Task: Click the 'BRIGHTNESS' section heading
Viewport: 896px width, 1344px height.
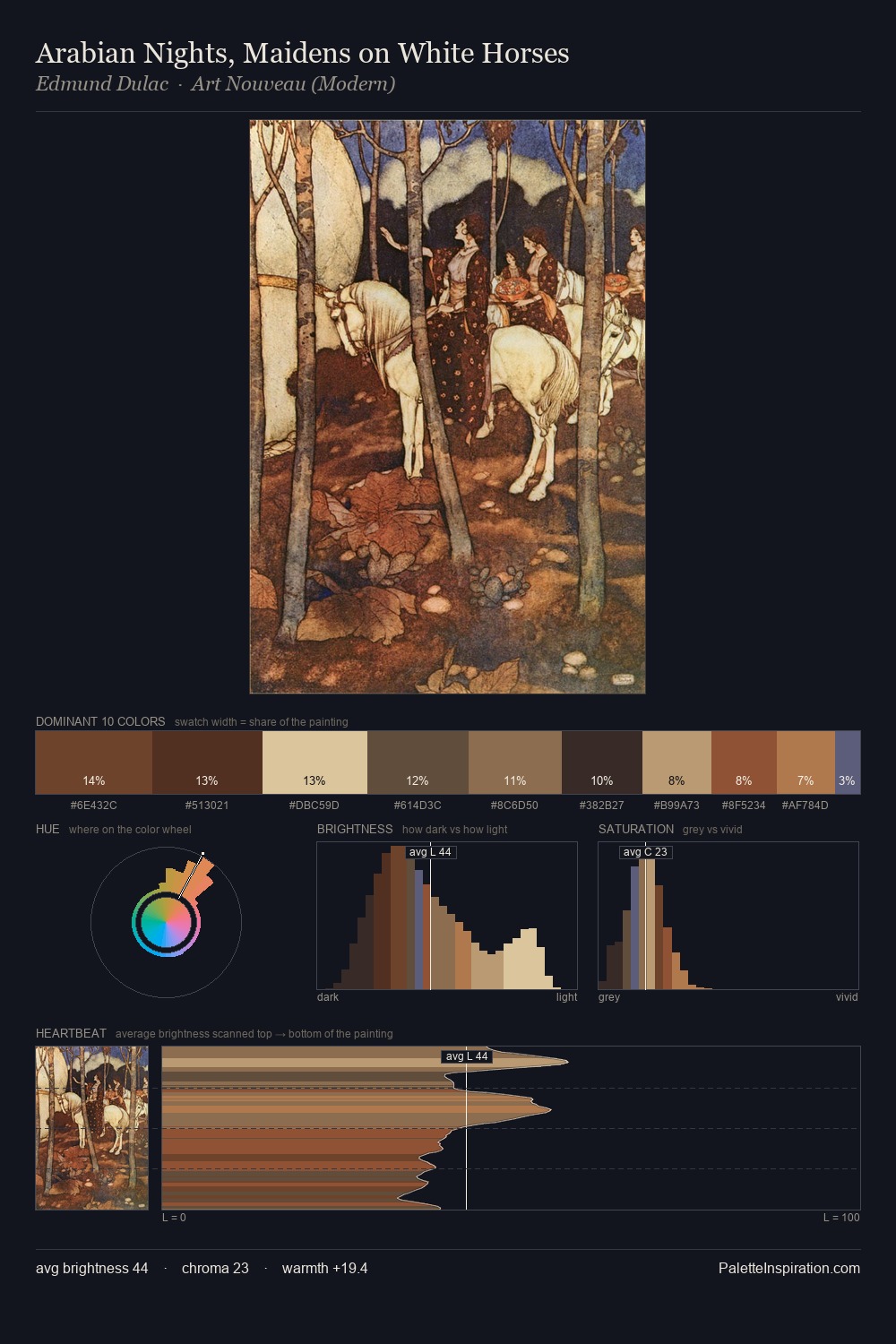Action: click(355, 829)
